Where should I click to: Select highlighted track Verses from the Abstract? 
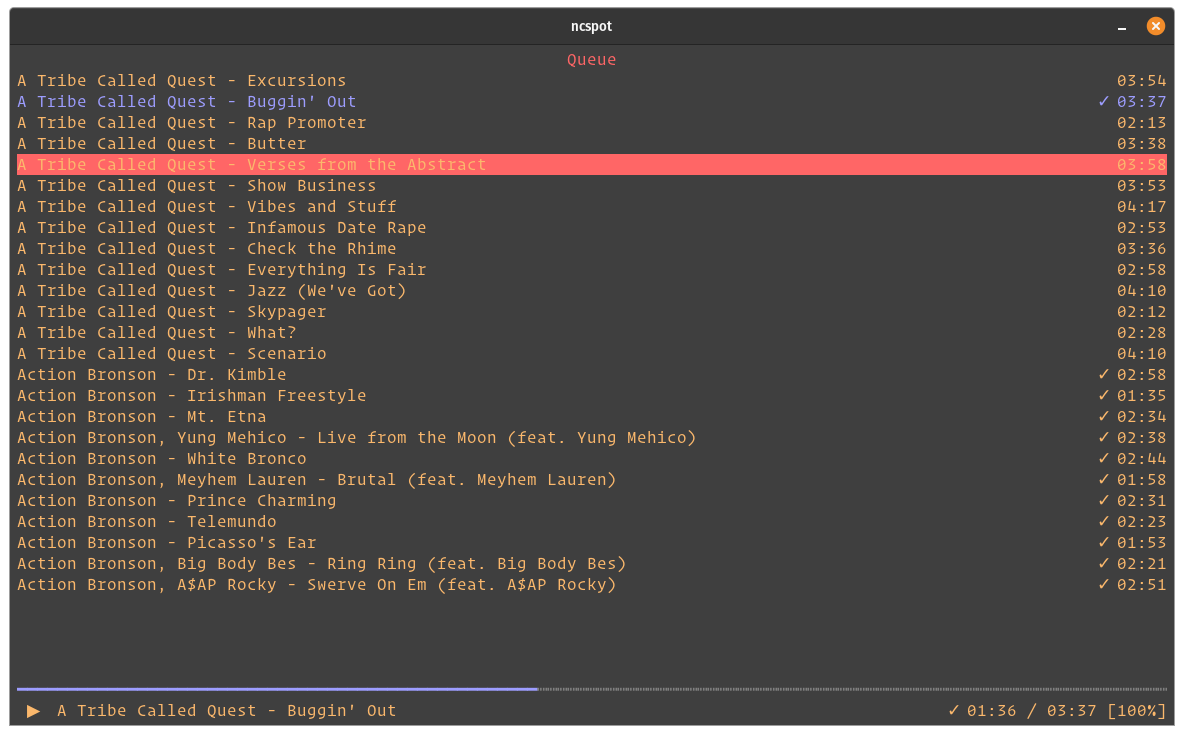click(x=592, y=165)
